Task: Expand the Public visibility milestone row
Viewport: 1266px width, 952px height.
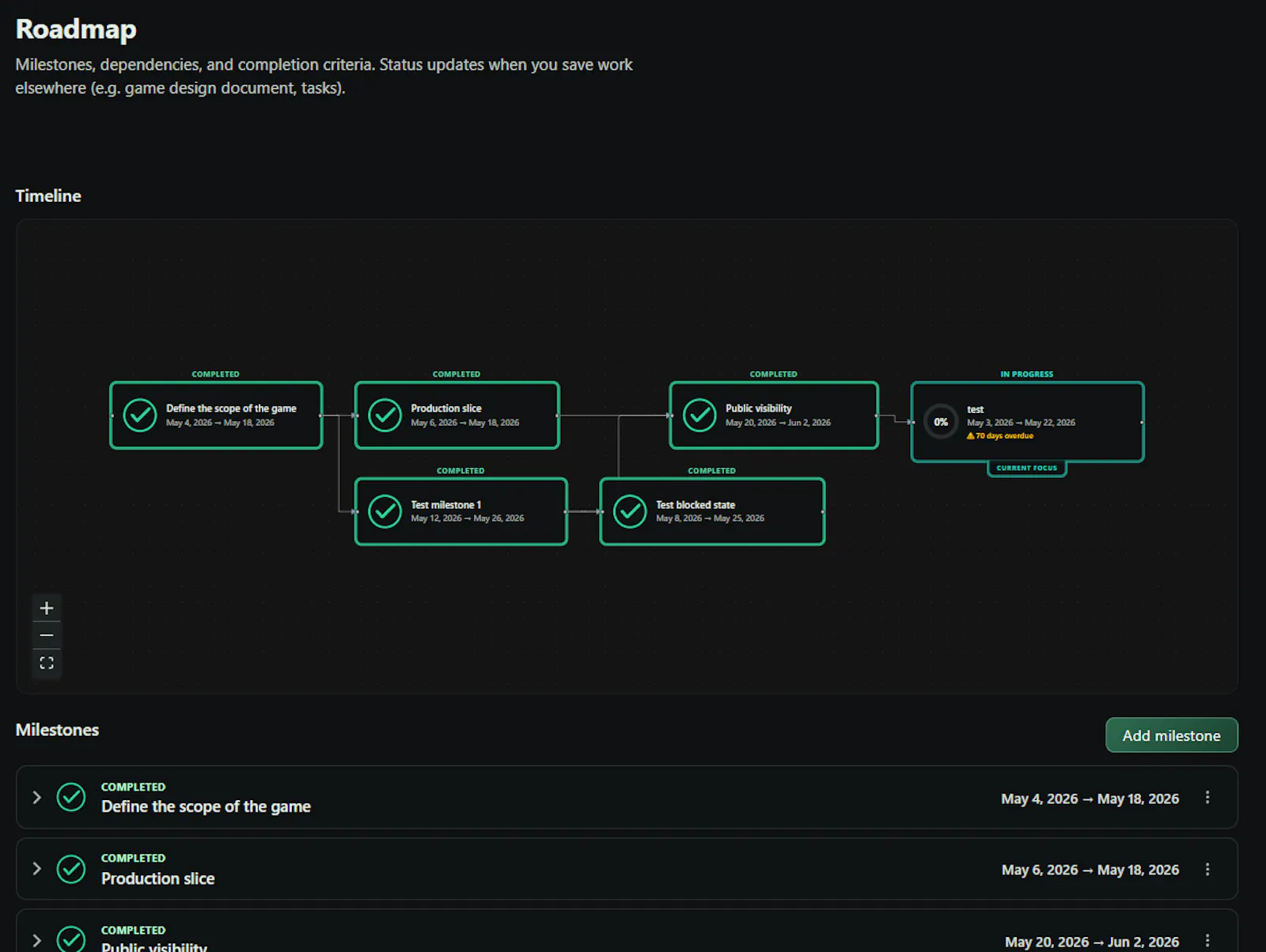Action: [x=36, y=940]
